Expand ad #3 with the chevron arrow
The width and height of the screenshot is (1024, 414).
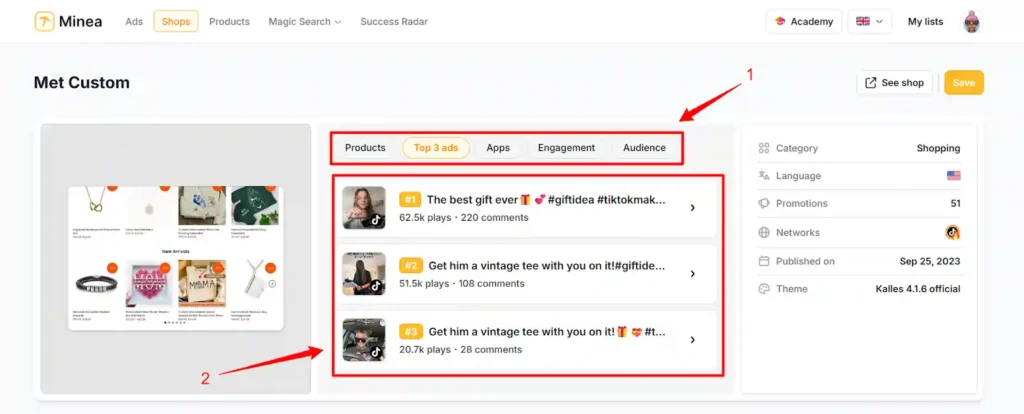[x=692, y=340]
